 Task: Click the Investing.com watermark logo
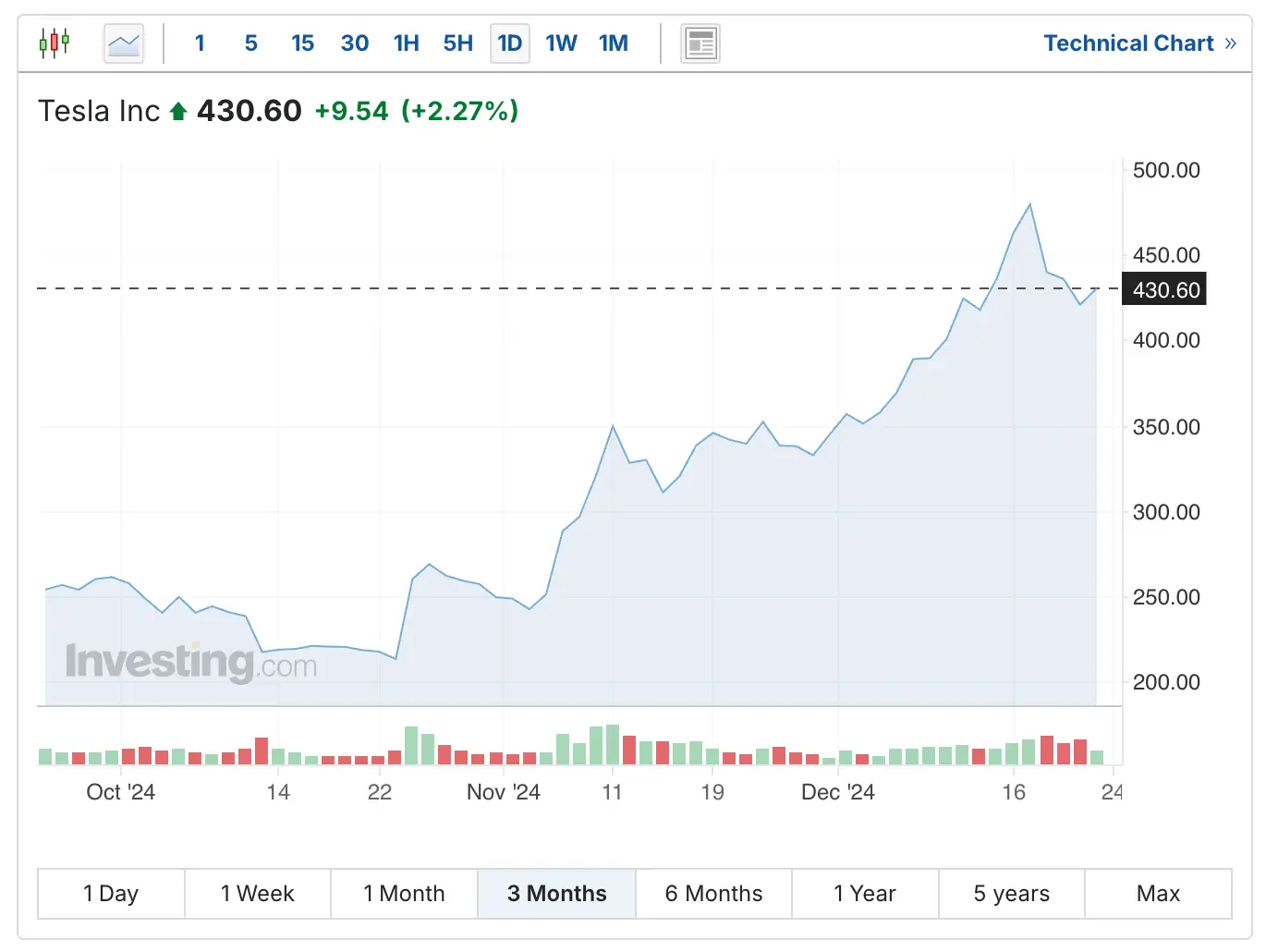tap(191, 662)
